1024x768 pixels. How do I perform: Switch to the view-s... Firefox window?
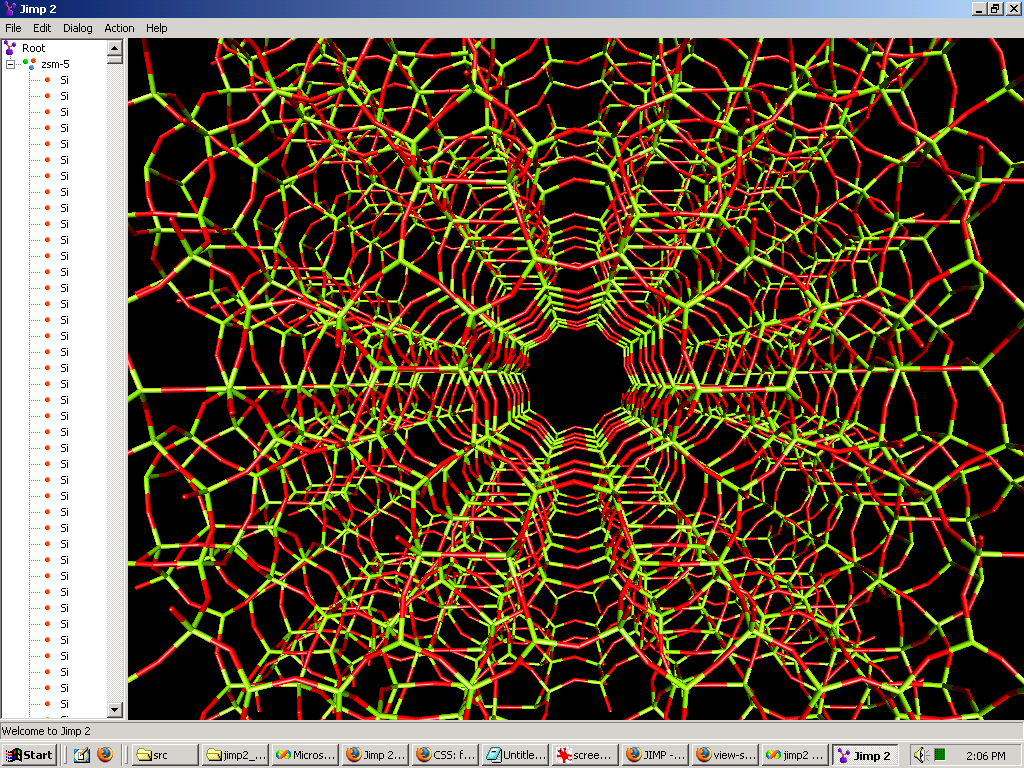(x=726, y=755)
